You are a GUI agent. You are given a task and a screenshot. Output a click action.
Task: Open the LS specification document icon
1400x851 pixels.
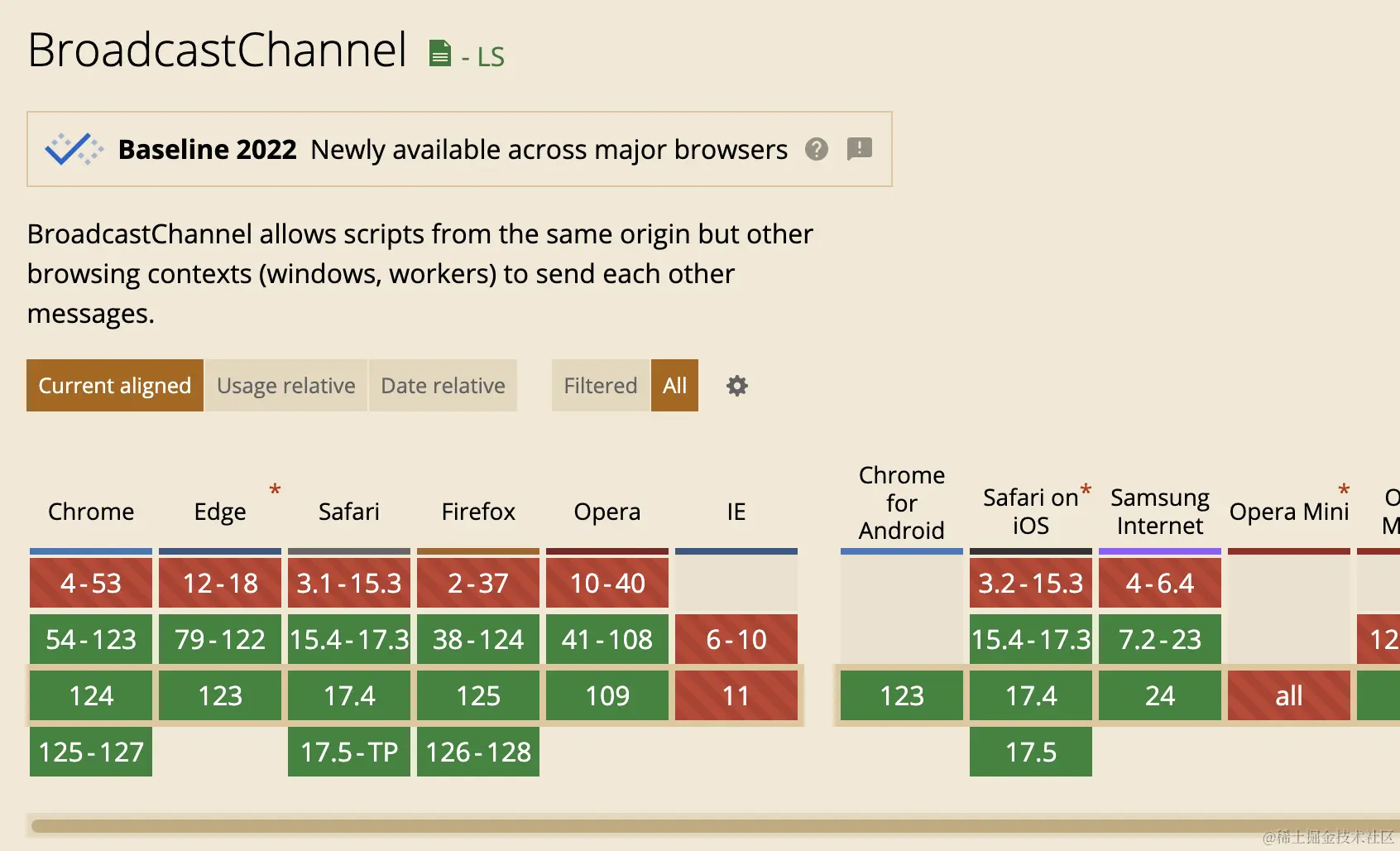pyautogui.click(x=440, y=53)
